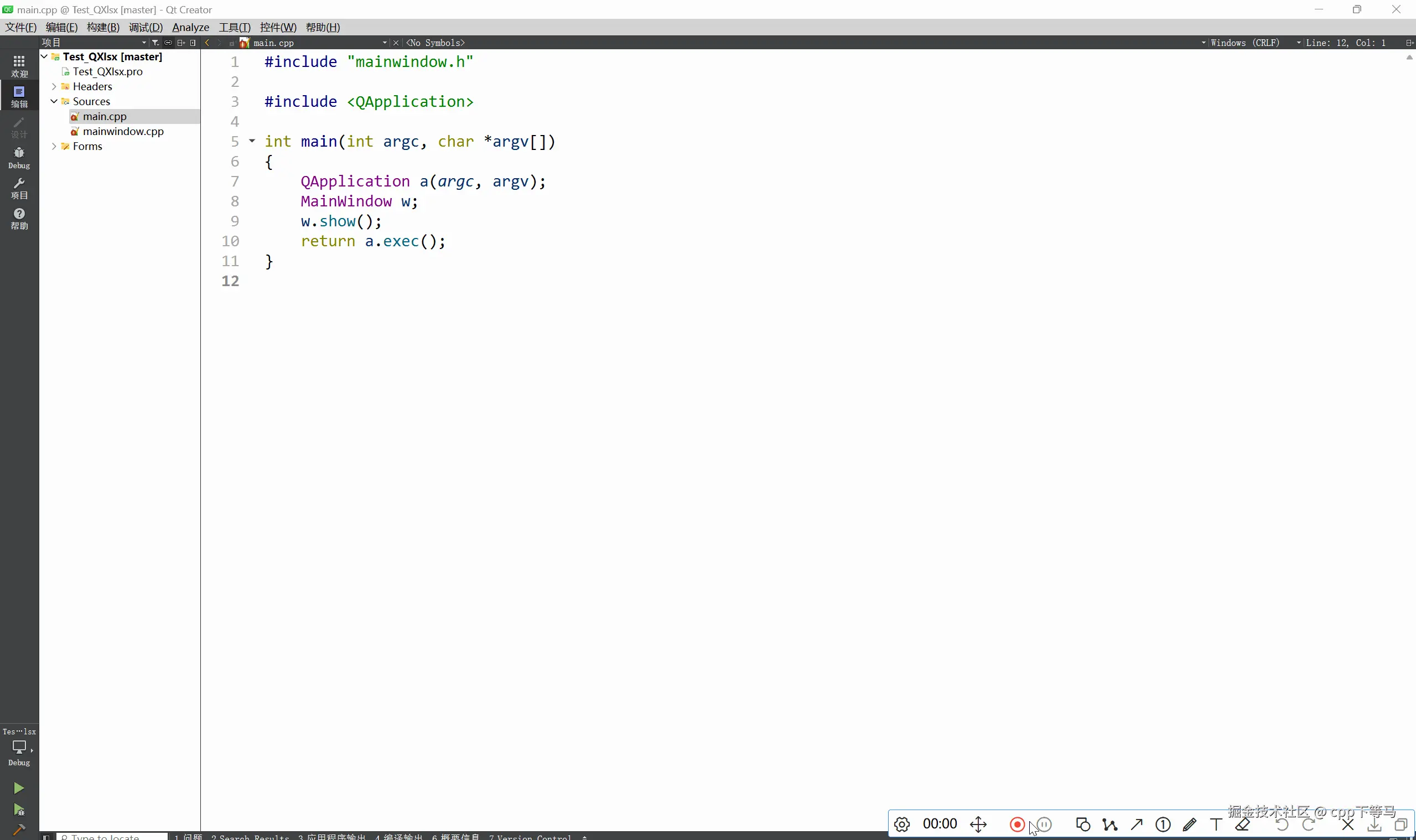Undo the last annotation
Screen dimensions: 1416x840
point(1282,824)
